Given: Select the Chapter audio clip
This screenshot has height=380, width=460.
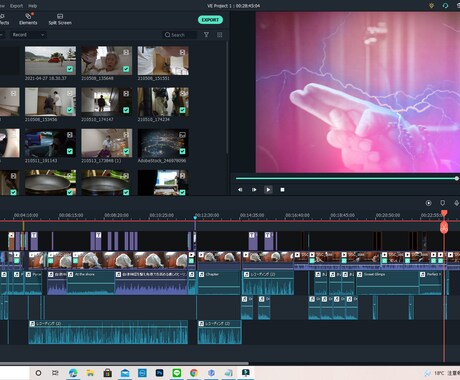Looking at the screenshot, I should (219, 283).
